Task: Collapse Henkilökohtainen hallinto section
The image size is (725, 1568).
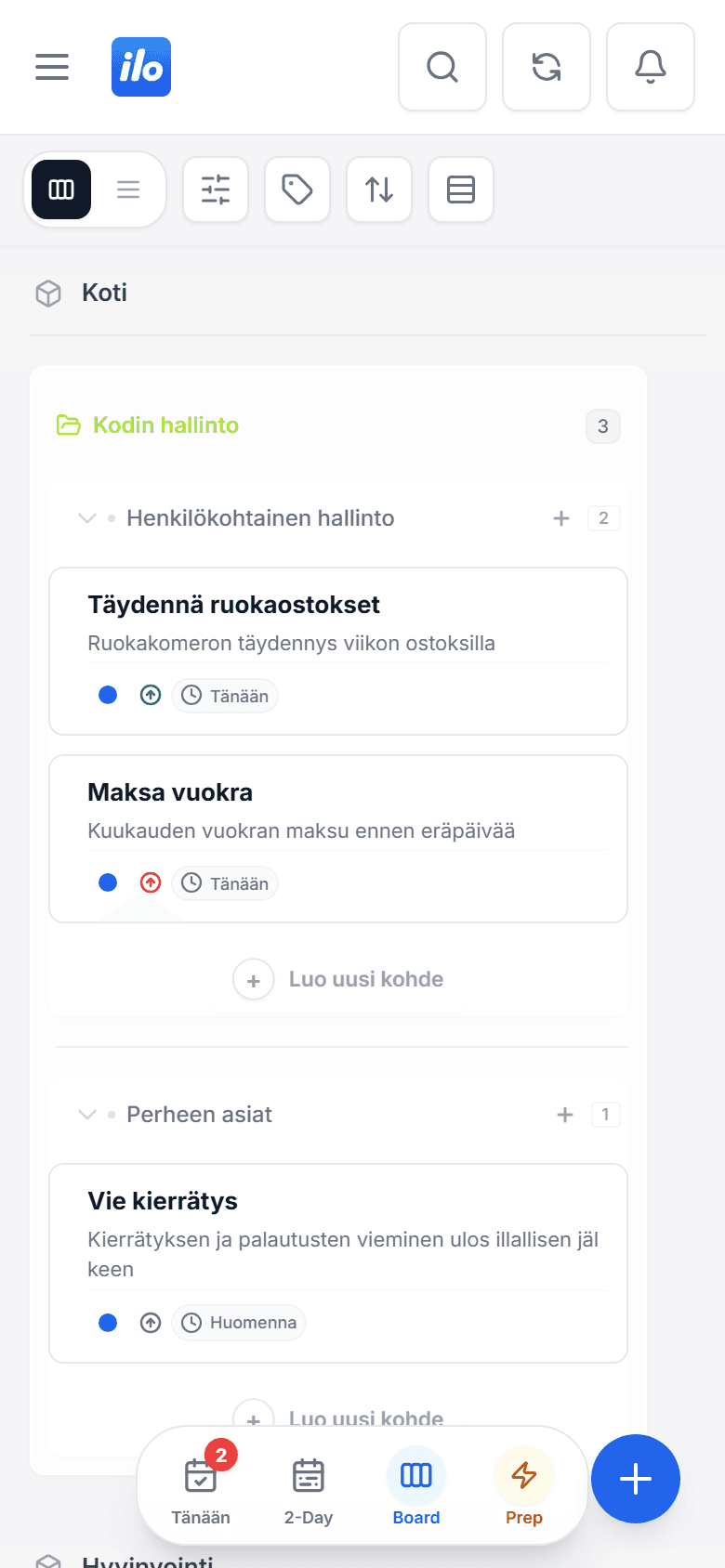Action: point(87,518)
